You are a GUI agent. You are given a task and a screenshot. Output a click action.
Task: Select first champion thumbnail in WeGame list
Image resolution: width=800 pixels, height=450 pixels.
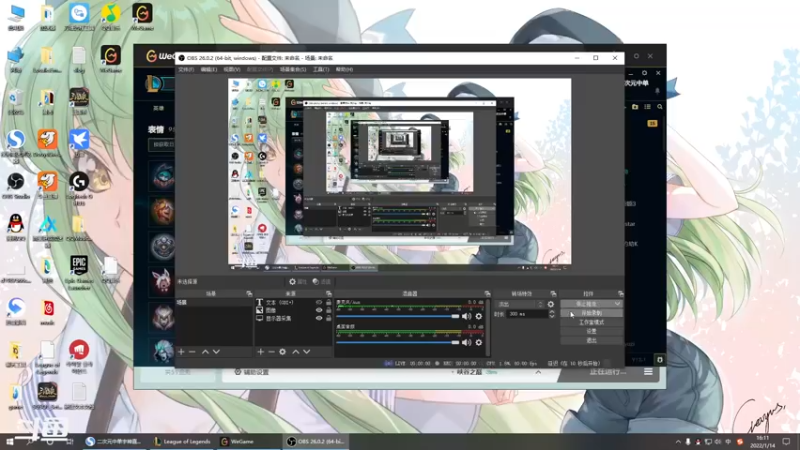click(x=163, y=176)
